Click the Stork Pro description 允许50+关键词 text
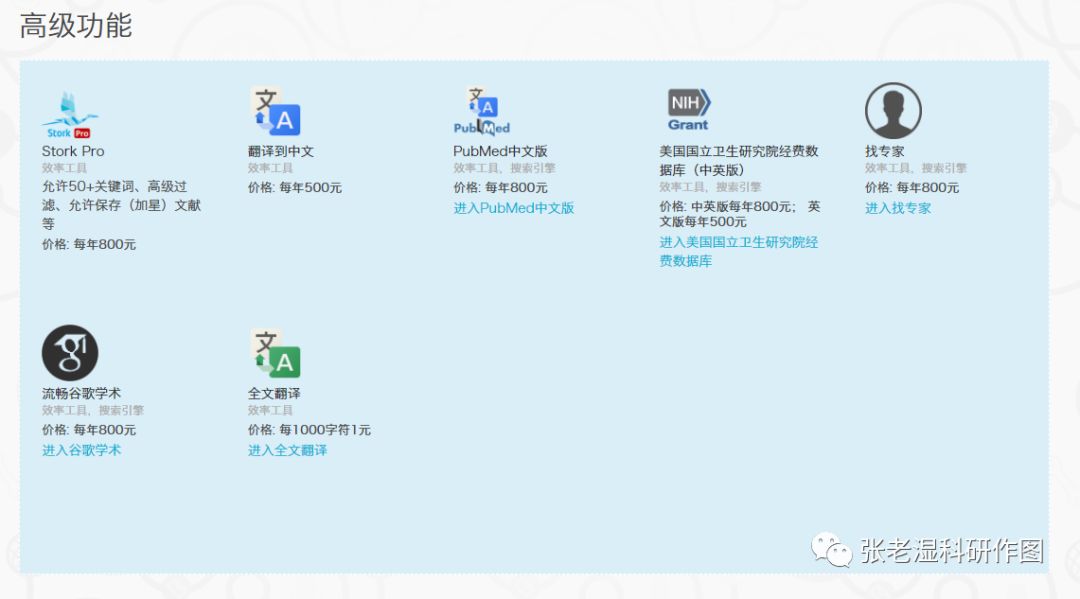The height and width of the screenshot is (599, 1080). click(x=121, y=205)
